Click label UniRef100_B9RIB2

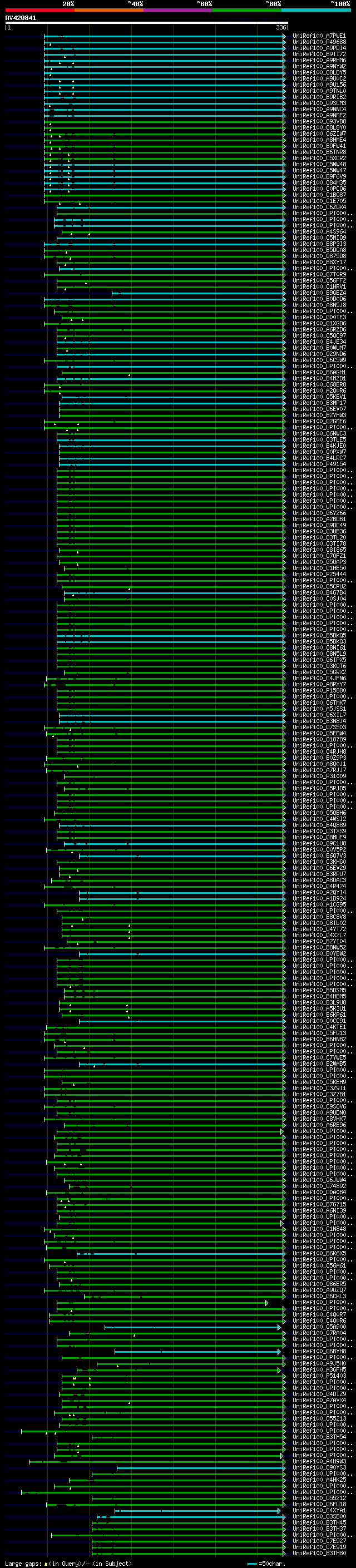click(319, 97)
